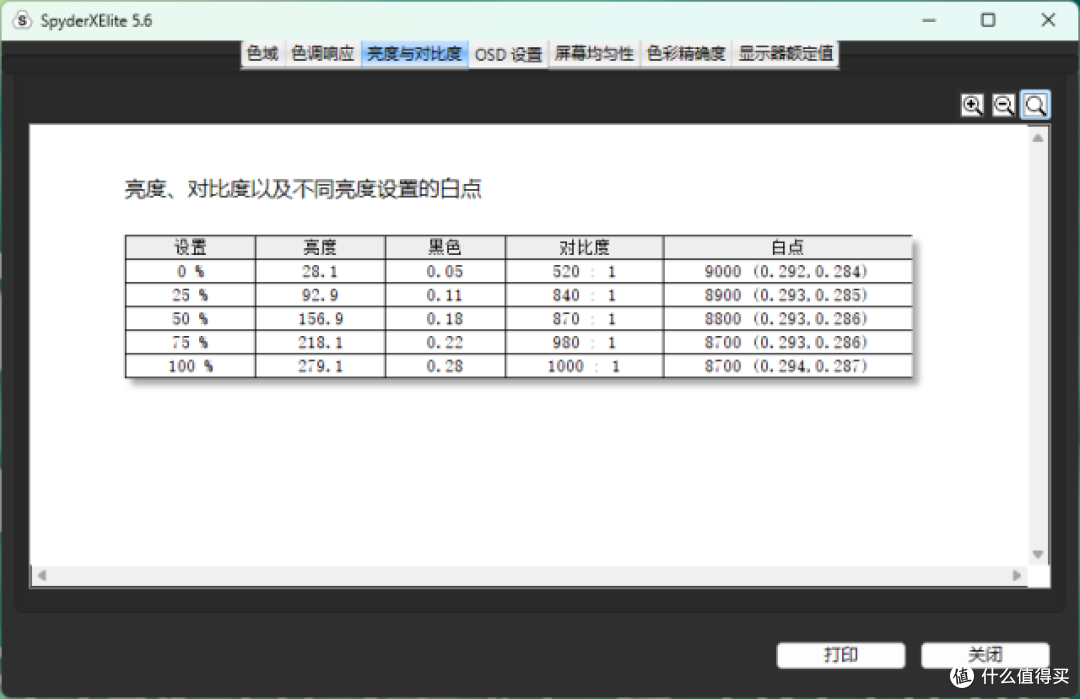Click the 白点 column header
The height and width of the screenshot is (699, 1080).
click(787, 247)
